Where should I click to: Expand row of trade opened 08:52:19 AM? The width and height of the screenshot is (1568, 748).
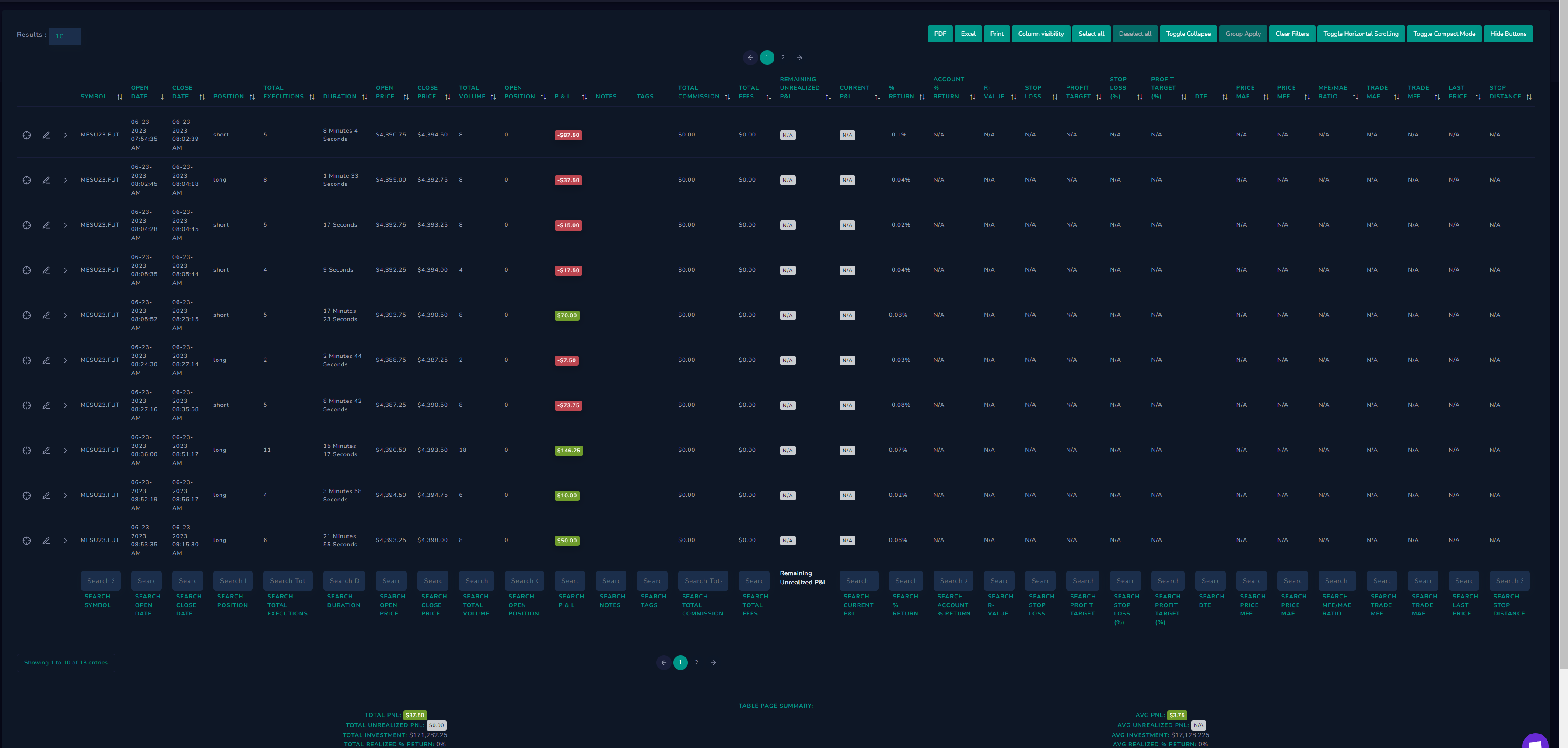(66, 496)
